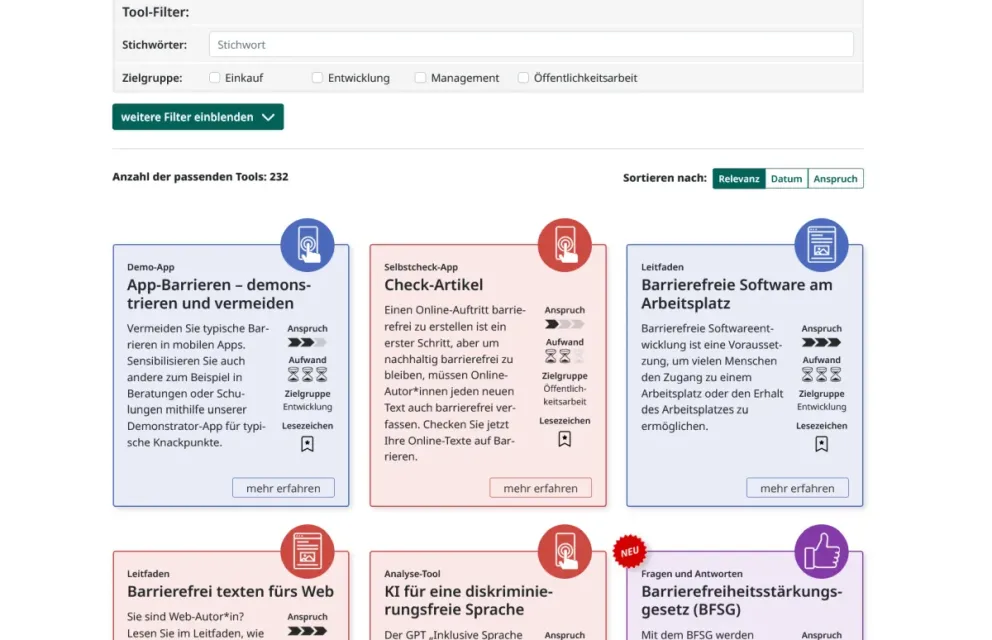Click the thumbs-up icon on Barrierefreiheitsstärkungsgesetz card

pyautogui.click(x=821, y=551)
